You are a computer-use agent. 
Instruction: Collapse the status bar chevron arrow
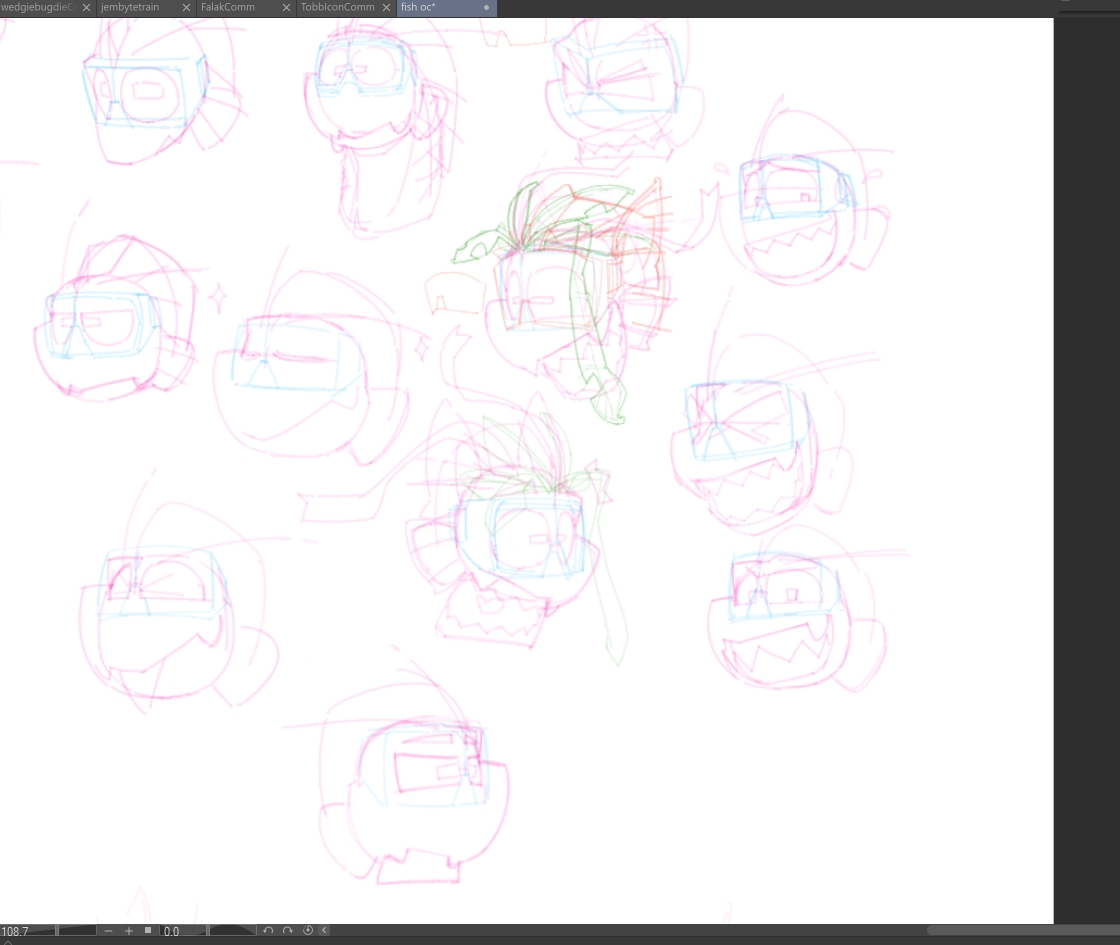[324, 931]
